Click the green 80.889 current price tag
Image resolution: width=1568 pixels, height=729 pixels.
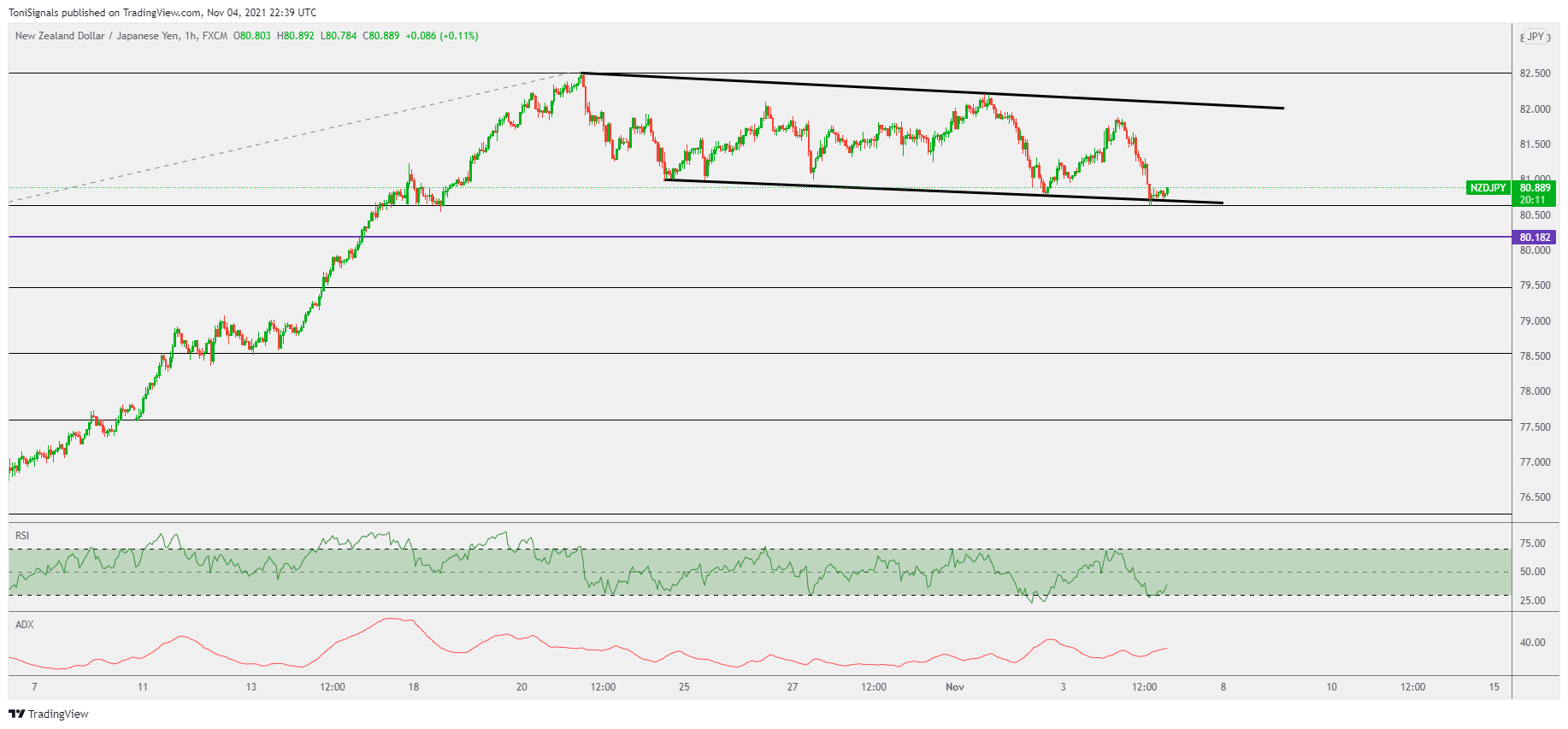[x=1535, y=188]
